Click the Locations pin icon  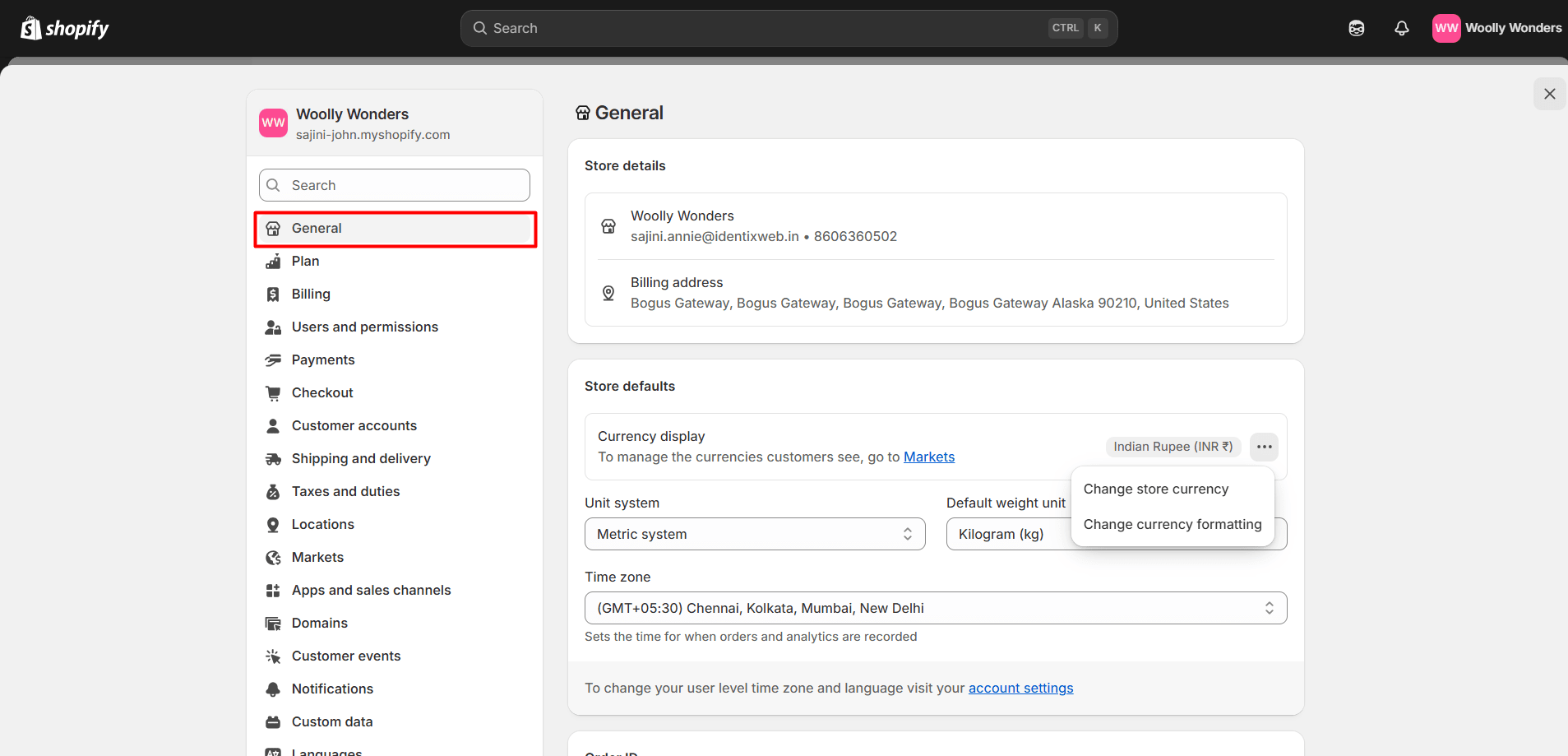click(273, 525)
